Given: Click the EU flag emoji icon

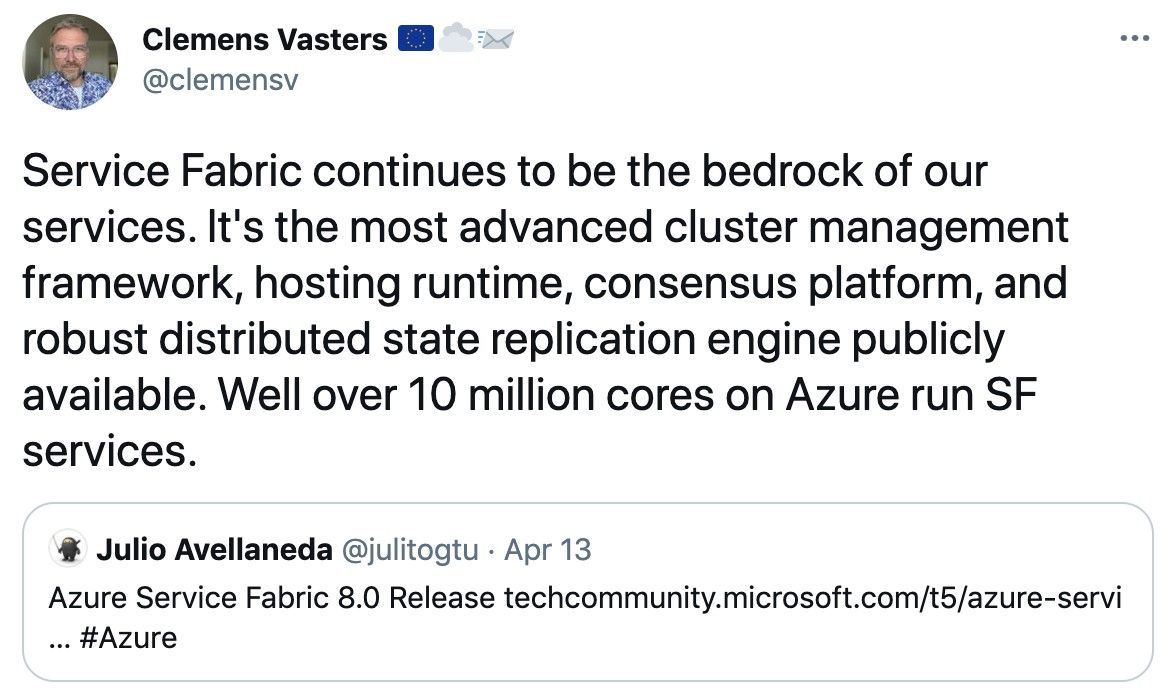Looking at the screenshot, I should pos(416,39).
